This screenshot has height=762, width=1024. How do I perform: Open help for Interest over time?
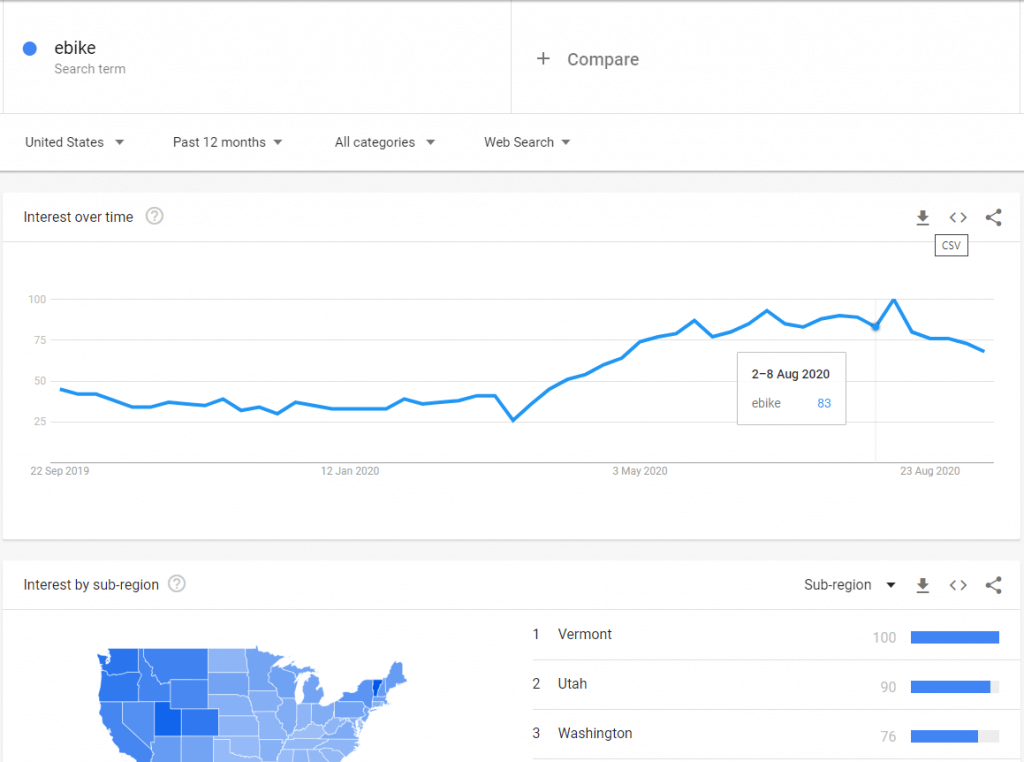[154, 216]
